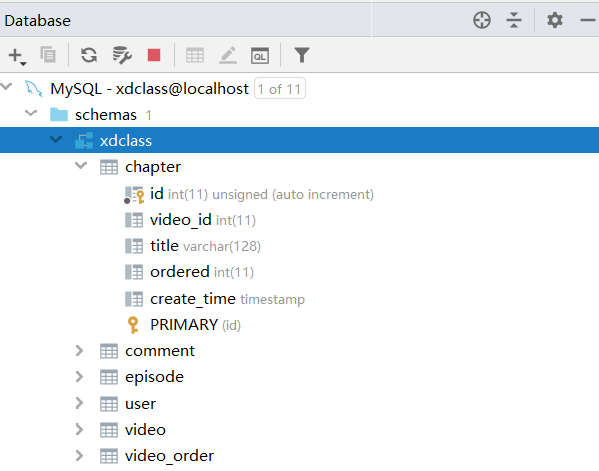Click the Collapse All icon in the header
Screen dimensions: 599x471
pyautogui.click(x=514, y=20)
